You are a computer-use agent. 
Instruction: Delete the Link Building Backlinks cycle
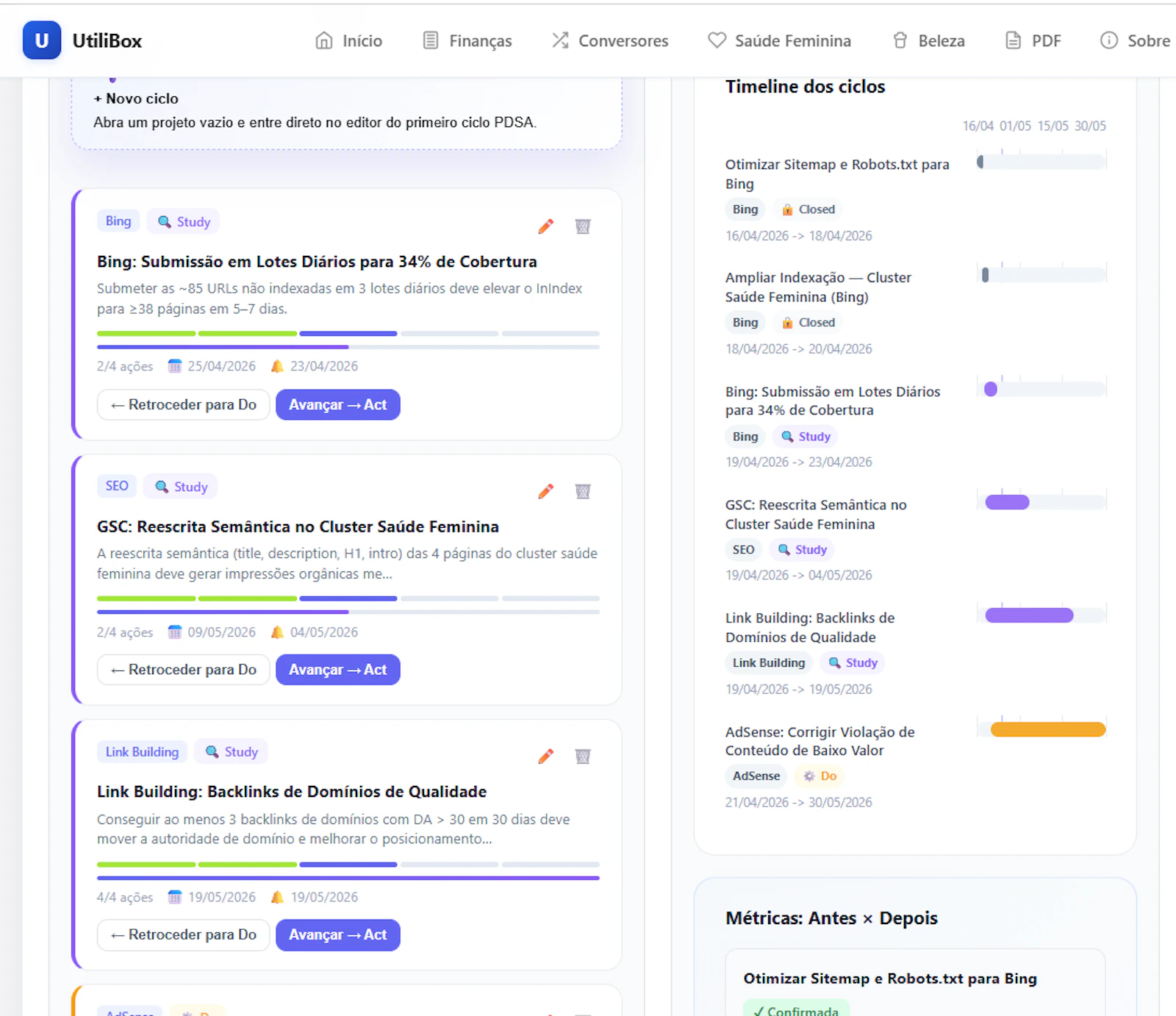coord(583,756)
